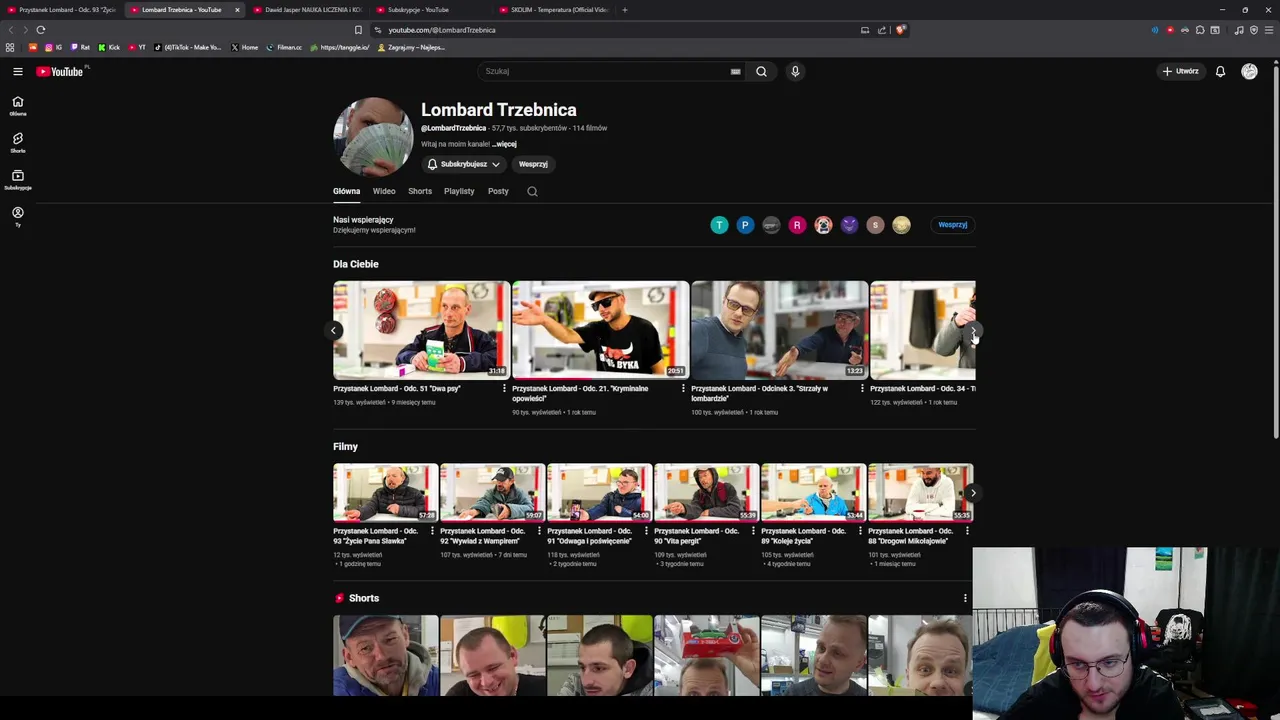
Task: Open the on-screen keyboard in the search box
Action: coord(735,71)
